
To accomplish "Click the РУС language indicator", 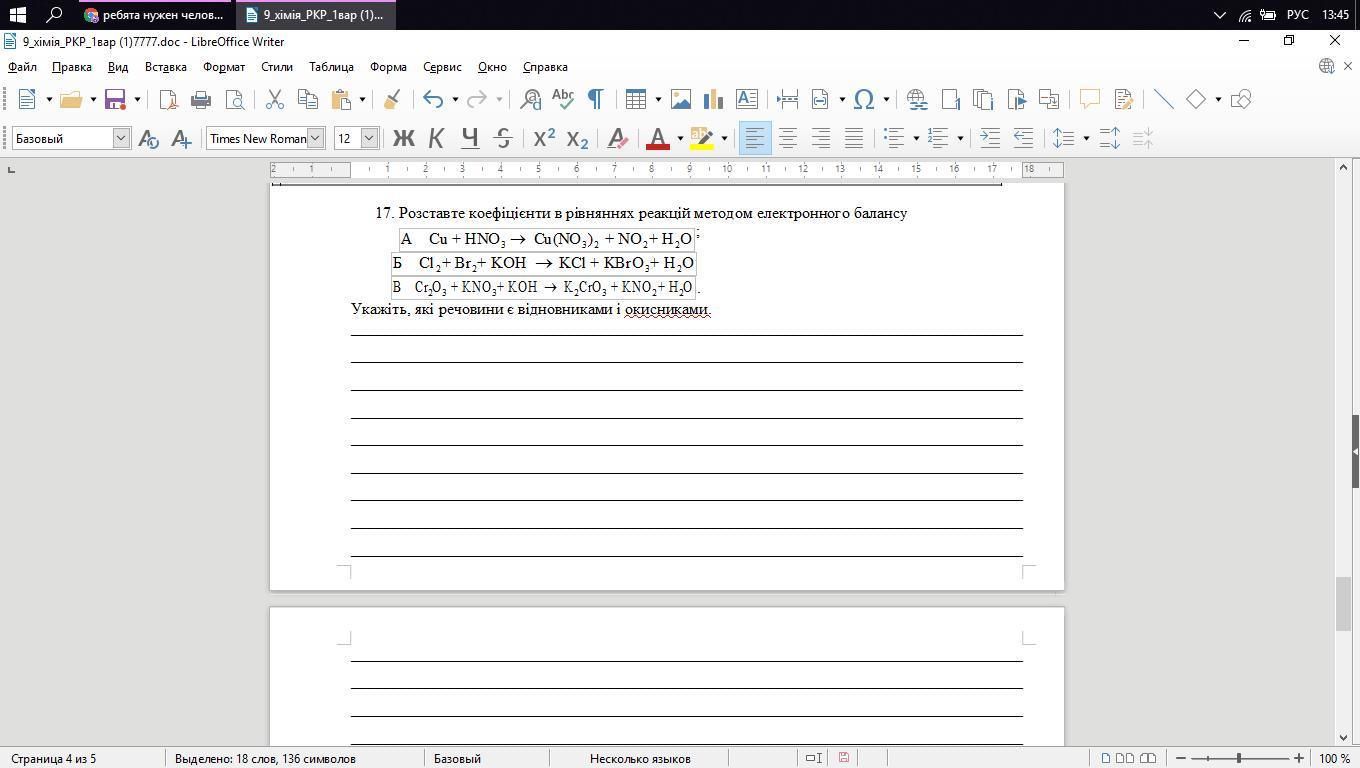I will [x=1297, y=15].
